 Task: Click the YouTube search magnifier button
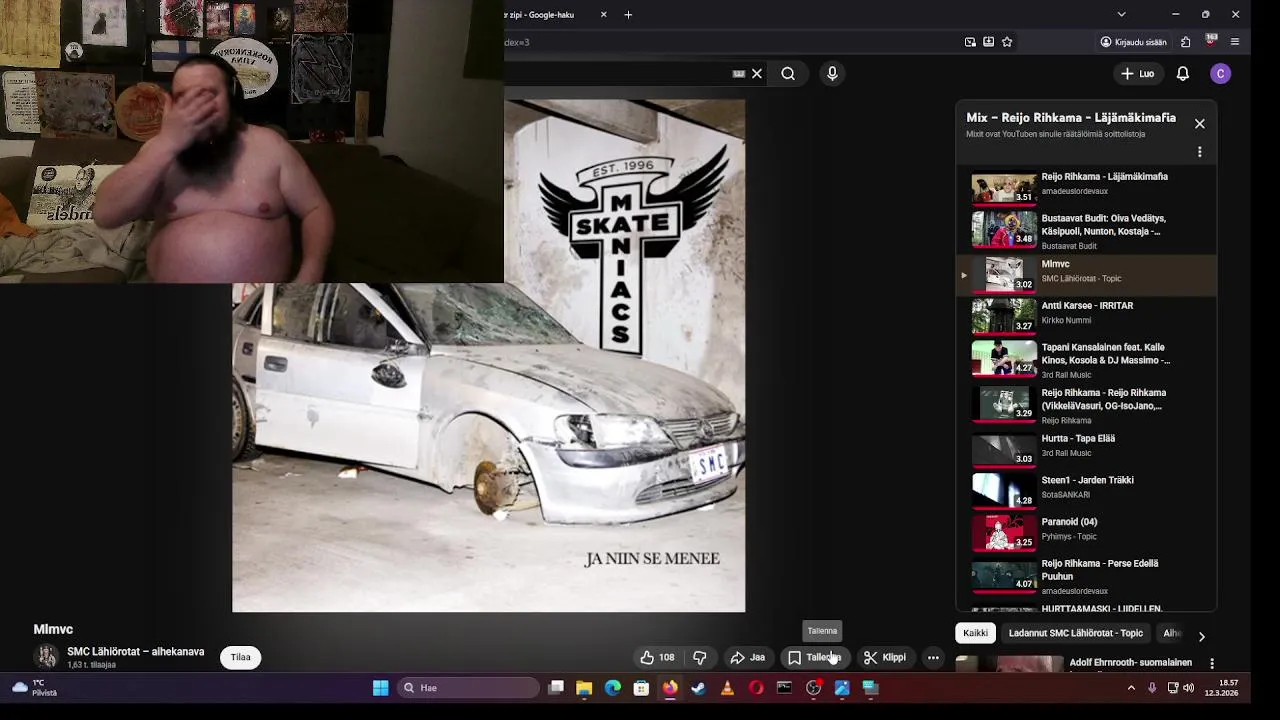788,73
